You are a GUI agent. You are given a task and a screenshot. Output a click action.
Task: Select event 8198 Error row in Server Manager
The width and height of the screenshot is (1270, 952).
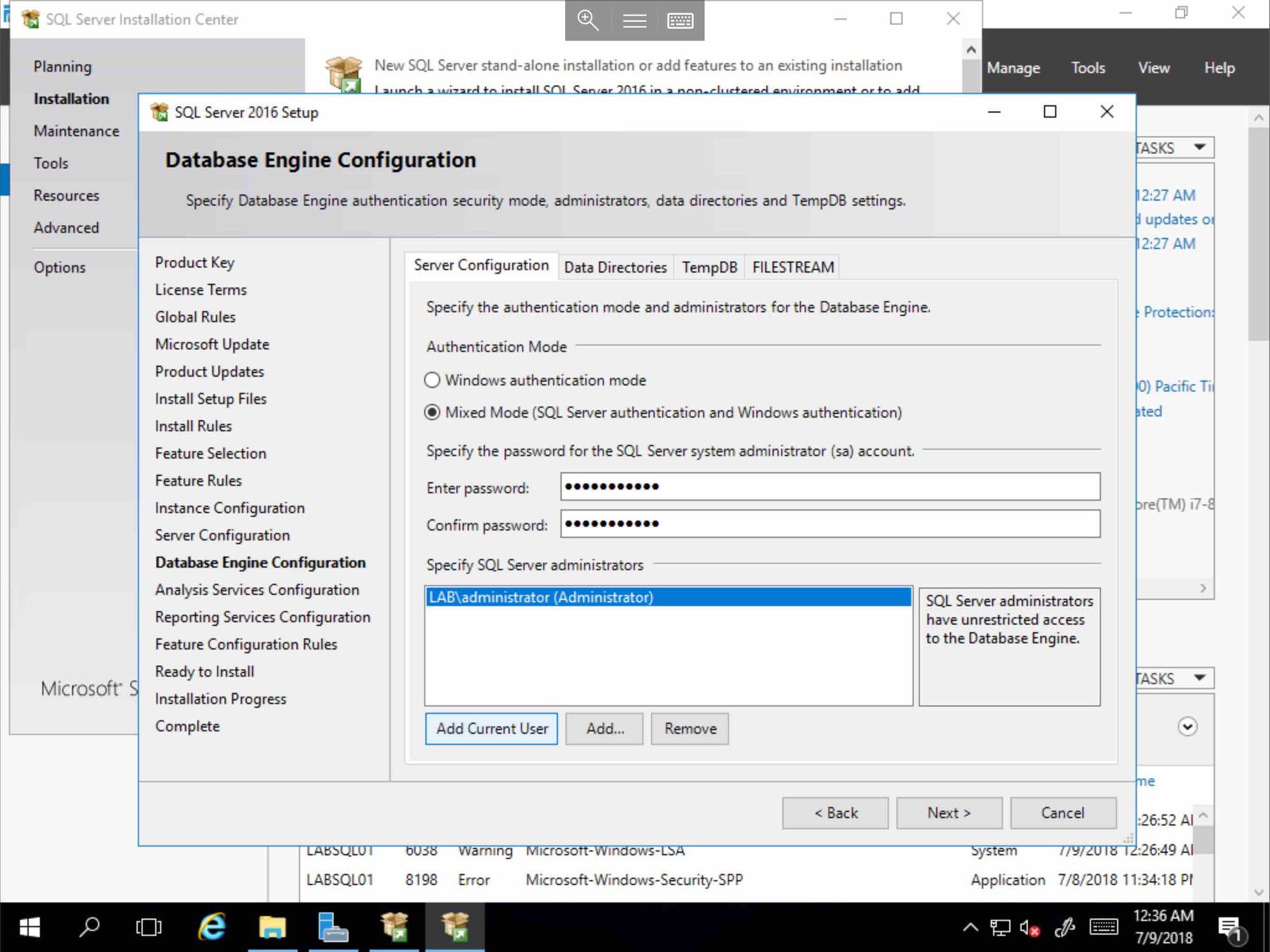pyautogui.click(x=746, y=880)
